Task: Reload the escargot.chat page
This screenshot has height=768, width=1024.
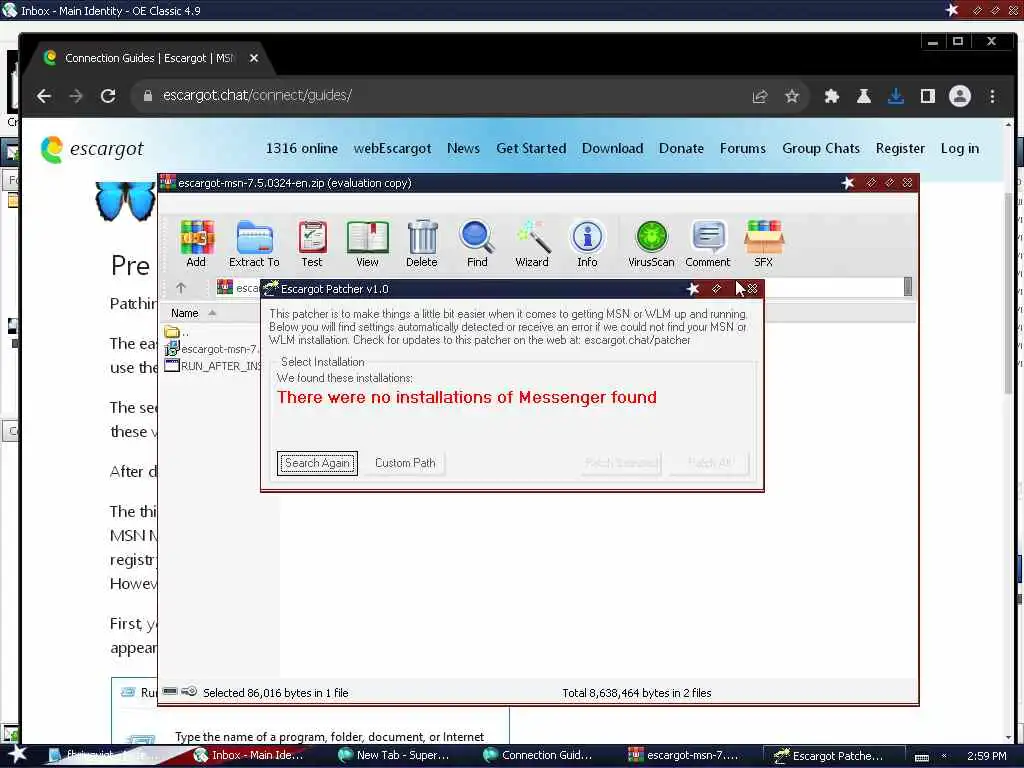Action: [108, 96]
